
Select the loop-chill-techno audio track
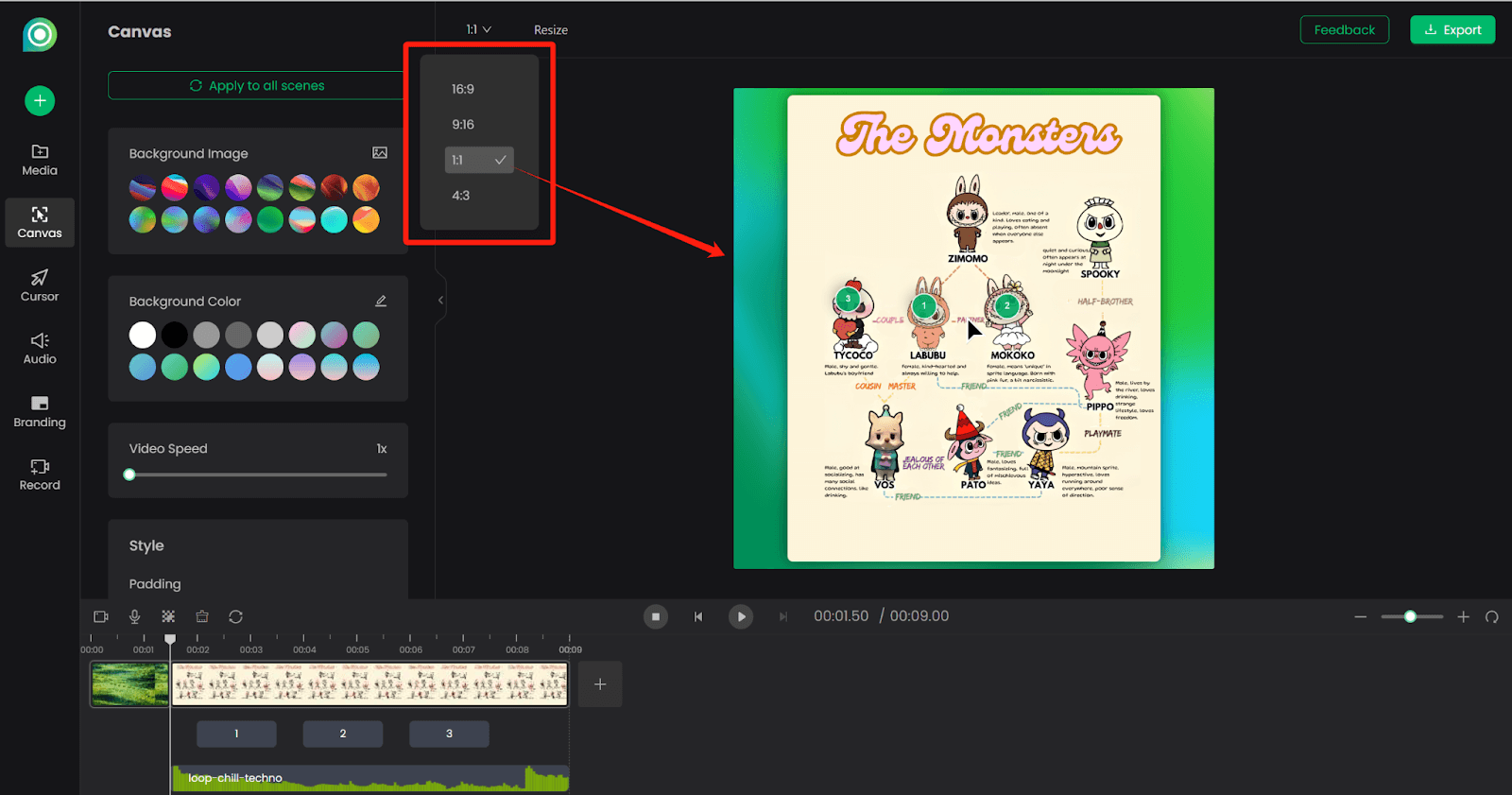(369, 778)
